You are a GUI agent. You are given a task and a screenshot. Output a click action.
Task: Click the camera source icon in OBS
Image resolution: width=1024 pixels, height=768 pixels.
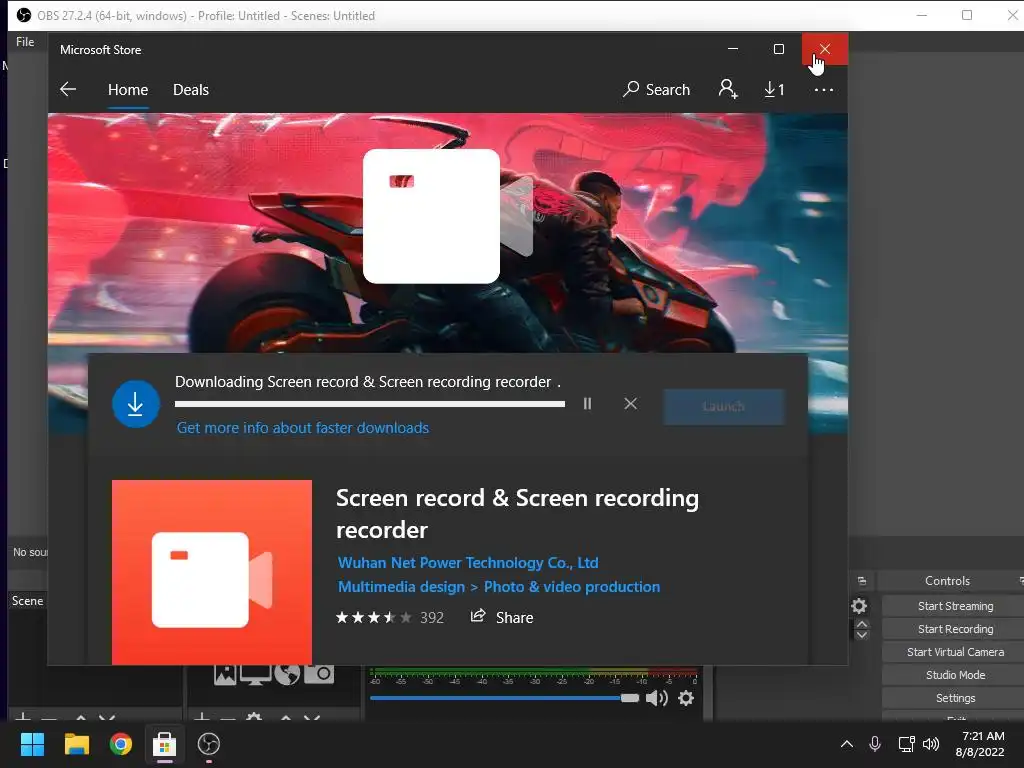pyautogui.click(x=319, y=675)
